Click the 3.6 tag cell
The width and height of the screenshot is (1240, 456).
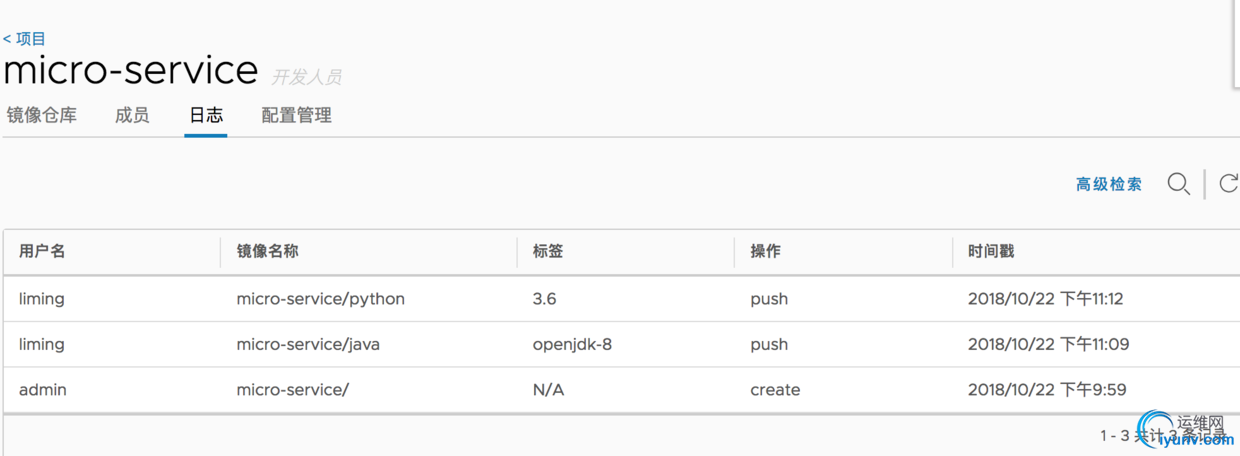(x=544, y=299)
